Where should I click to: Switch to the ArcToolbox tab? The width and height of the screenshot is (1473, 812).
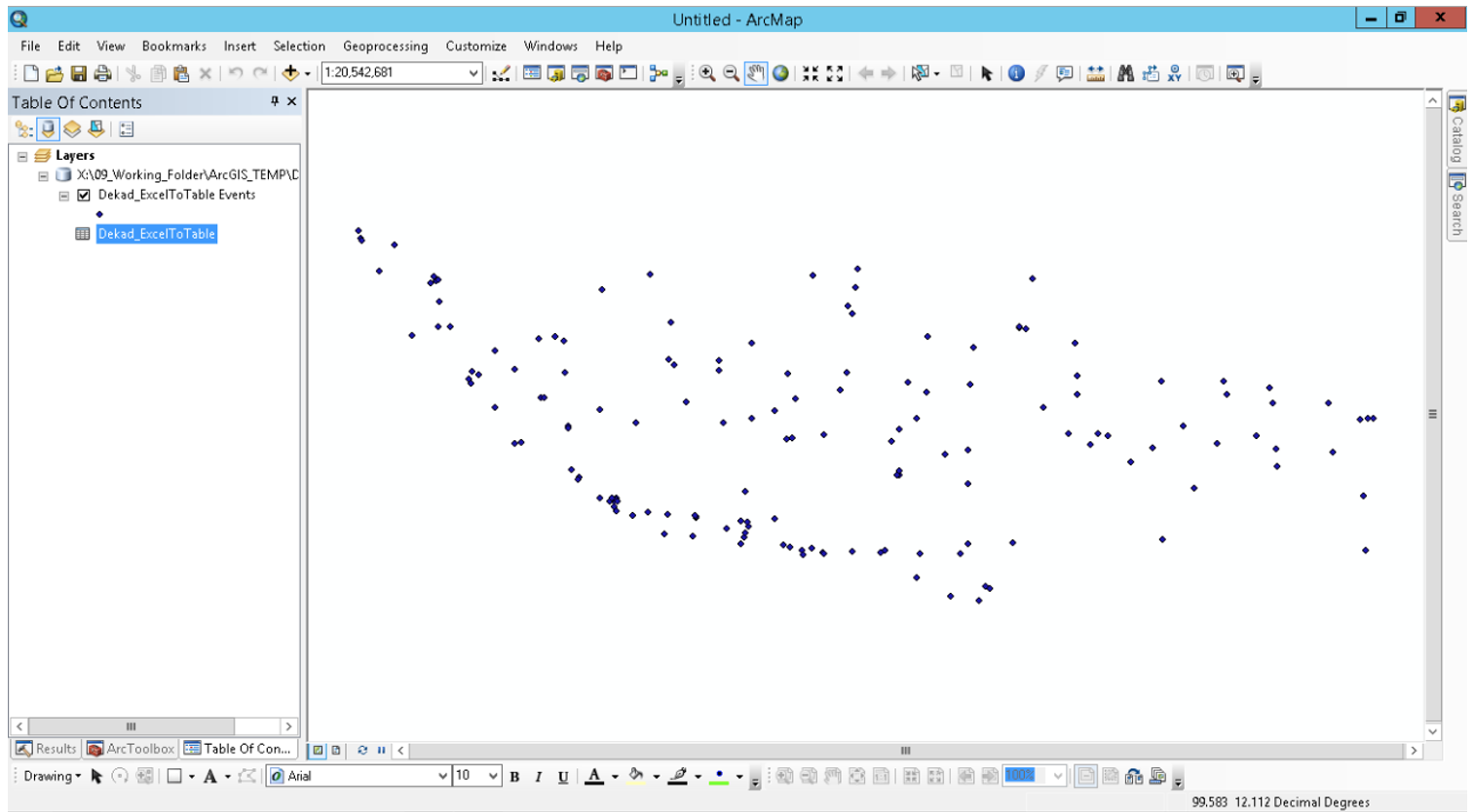click(x=131, y=749)
